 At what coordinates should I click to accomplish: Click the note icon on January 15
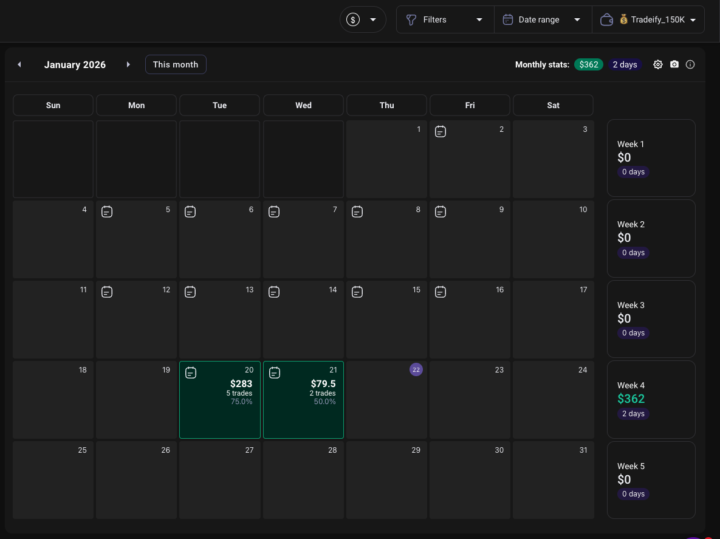click(357, 291)
